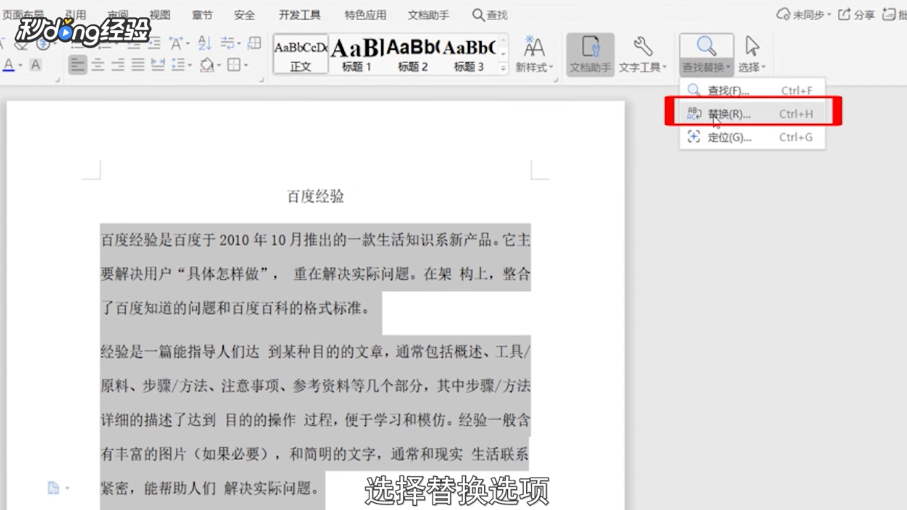Click the line starting 经验是一篇能指导人们
This screenshot has height=510, width=907.
315,352
